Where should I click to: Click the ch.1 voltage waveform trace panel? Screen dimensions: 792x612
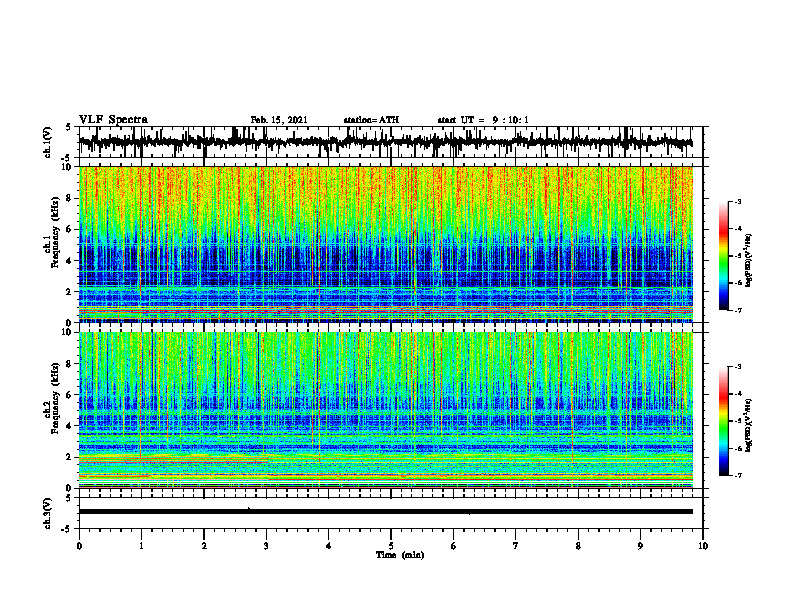pos(391,142)
